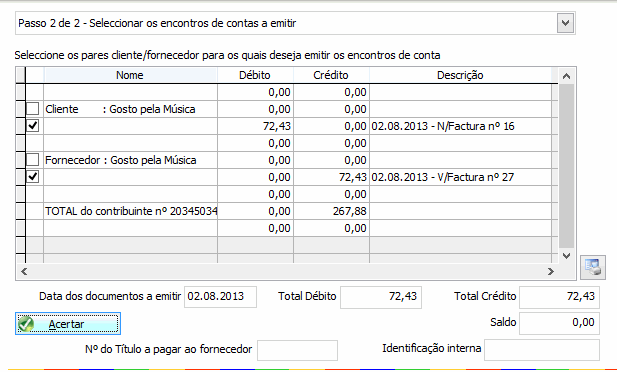Image resolution: width=617 pixels, height=372 pixels.
Task: Click the Total Débito field
Action: (381, 297)
